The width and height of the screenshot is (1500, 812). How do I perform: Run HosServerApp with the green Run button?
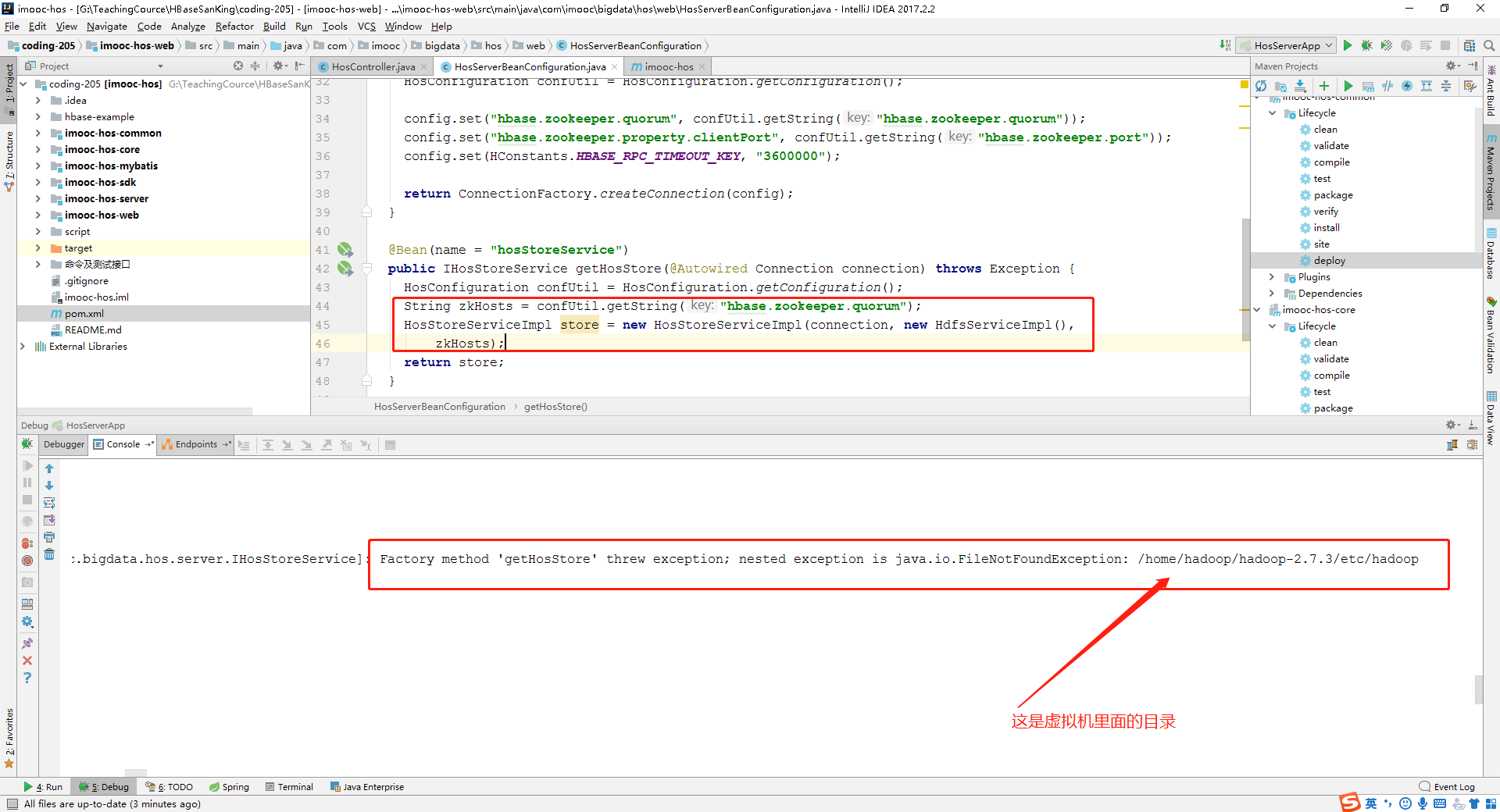tap(1348, 45)
